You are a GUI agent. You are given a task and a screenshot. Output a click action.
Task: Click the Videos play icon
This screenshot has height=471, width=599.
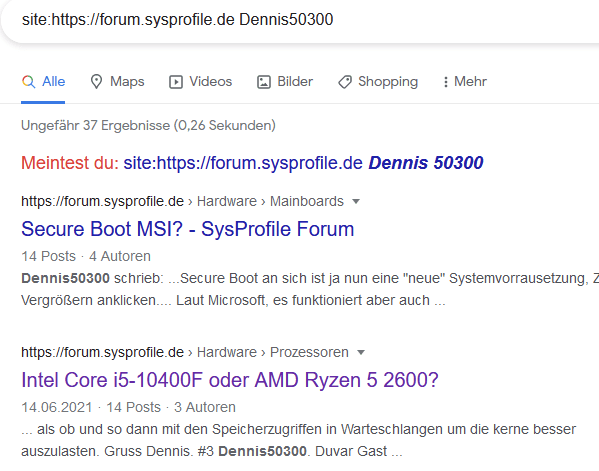coord(176,82)
